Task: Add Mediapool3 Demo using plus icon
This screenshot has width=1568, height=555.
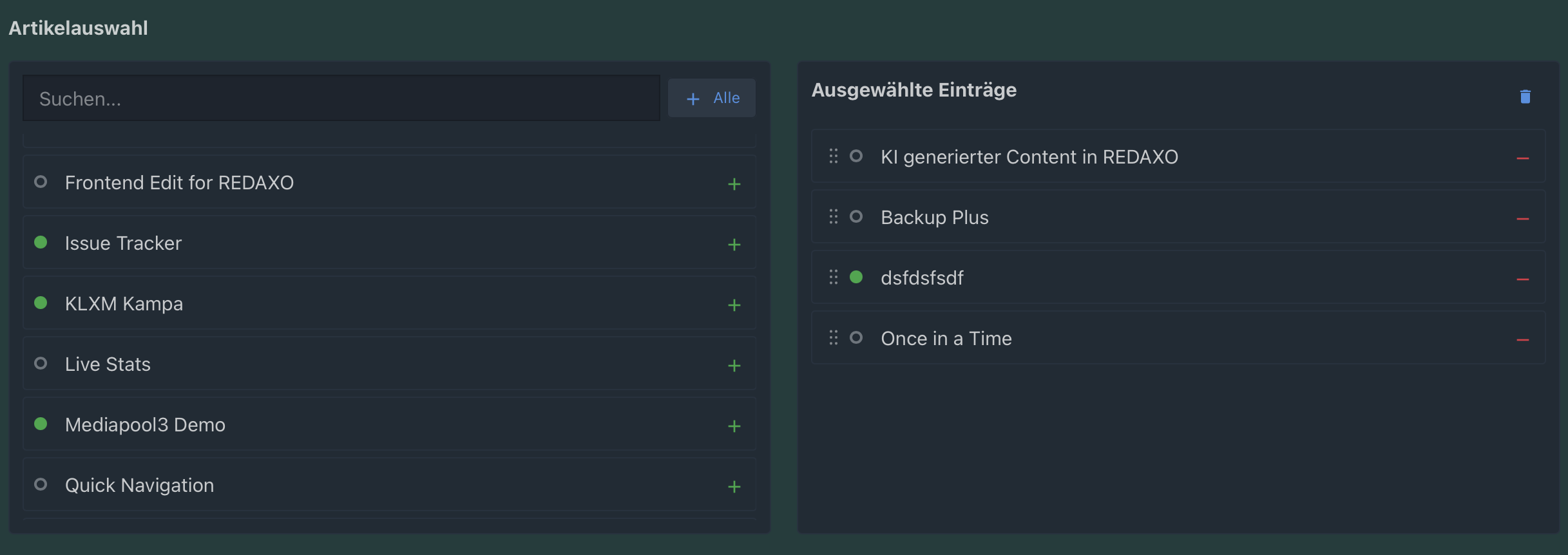Action: pos(734,426)
